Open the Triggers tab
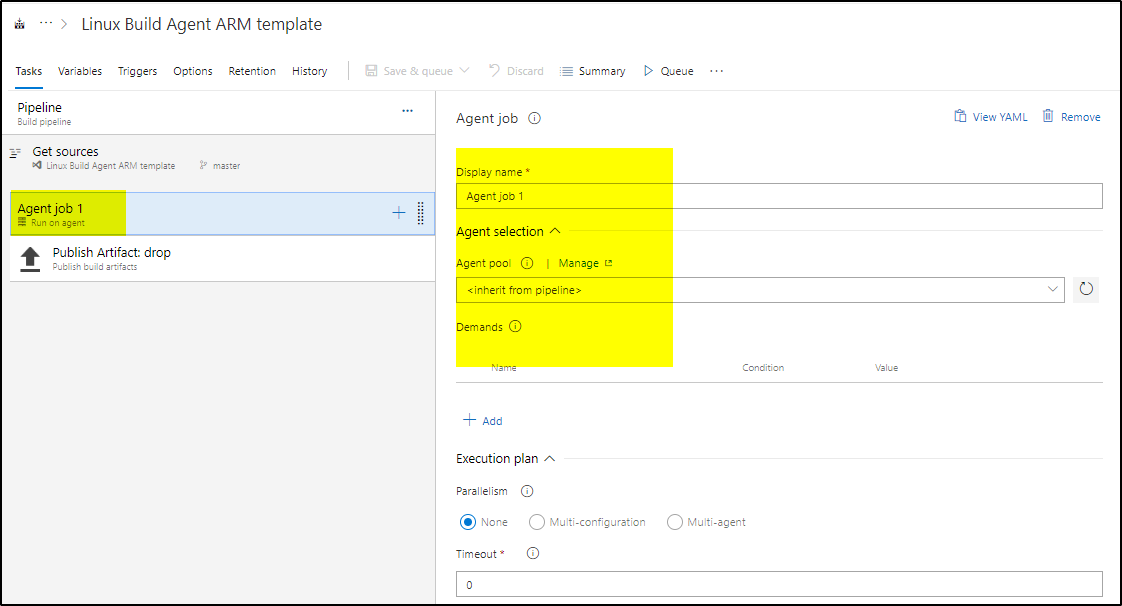This screenshot has height=606, width=1122. click(137, 71)
